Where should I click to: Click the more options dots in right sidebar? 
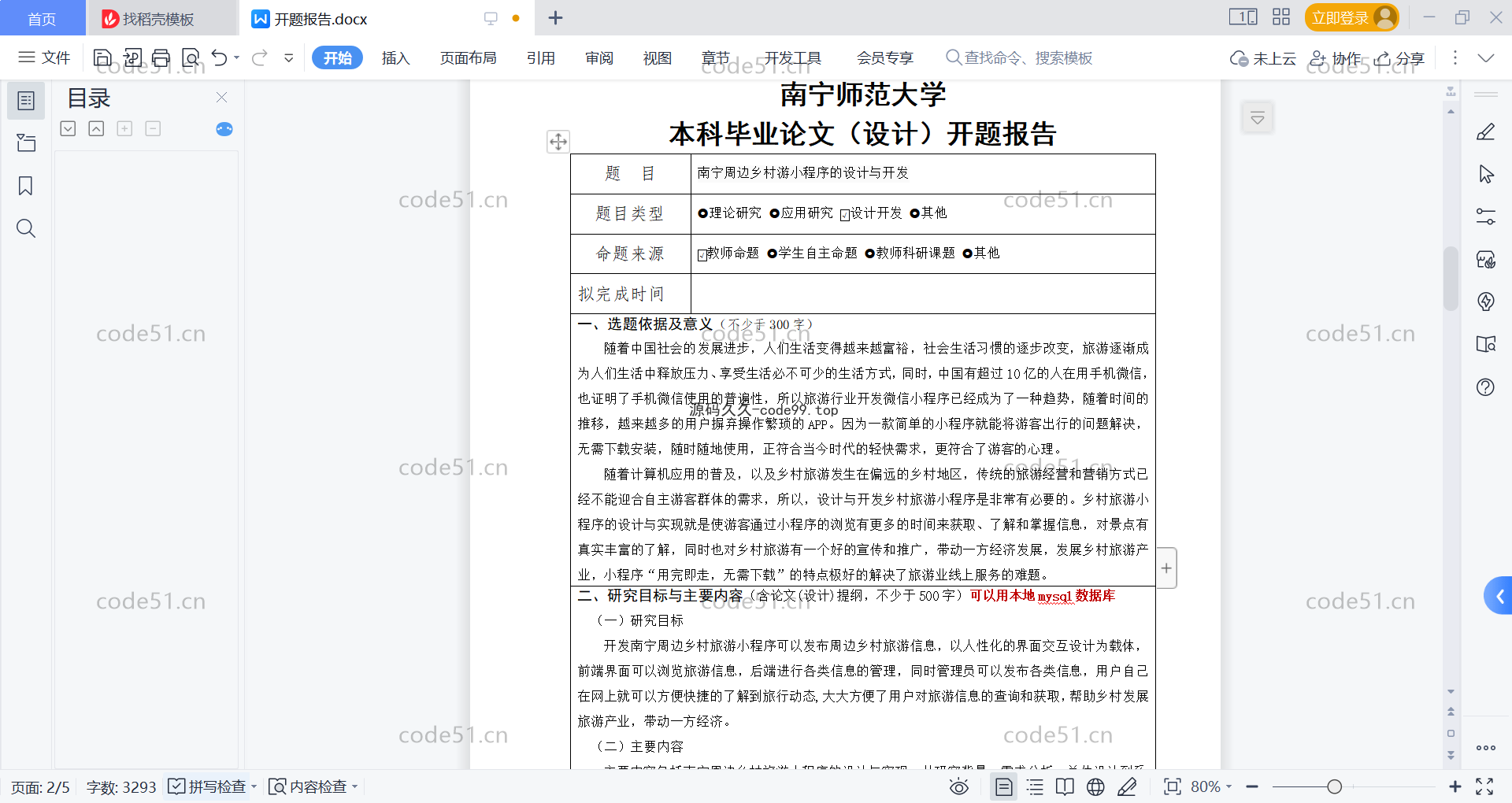tap(1485, 748)
